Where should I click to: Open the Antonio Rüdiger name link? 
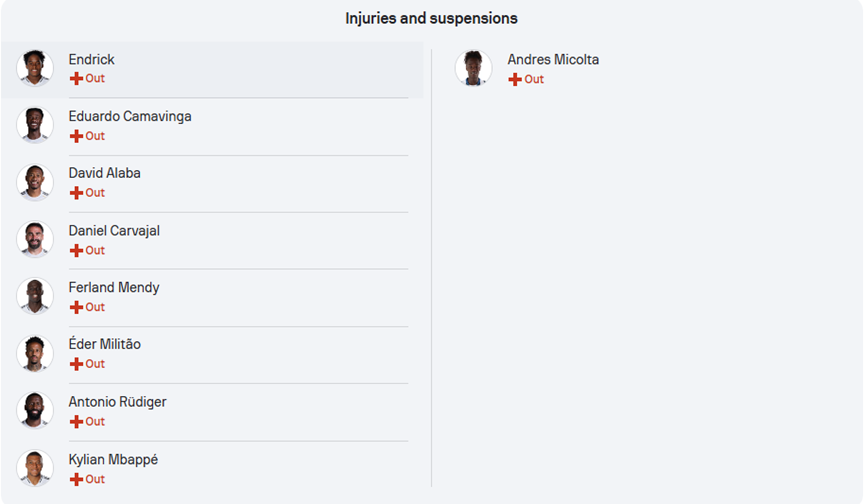[117, 402]
